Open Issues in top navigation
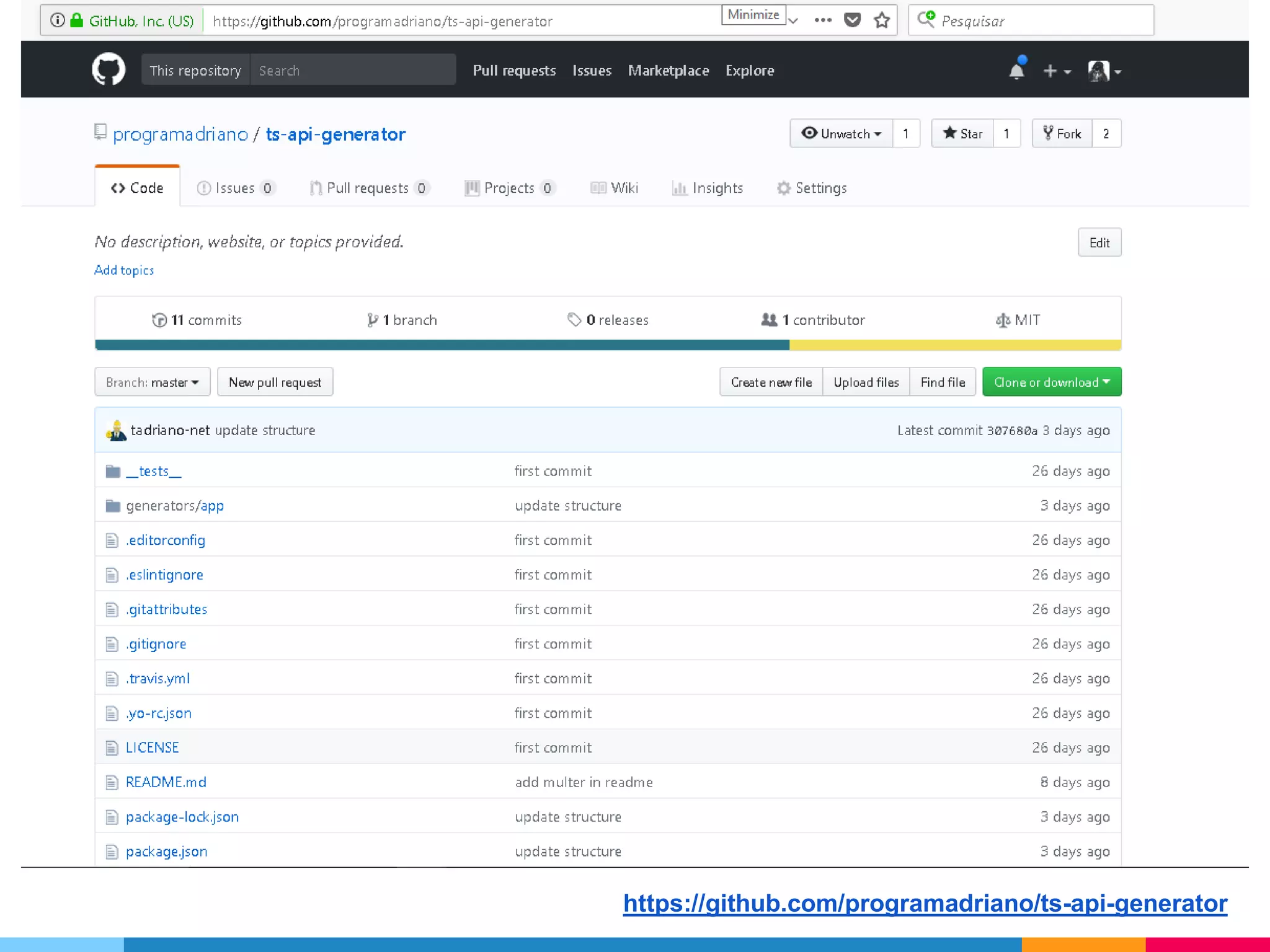The width and height of the screenshot is (1270, 952). (x=592, y=71)
